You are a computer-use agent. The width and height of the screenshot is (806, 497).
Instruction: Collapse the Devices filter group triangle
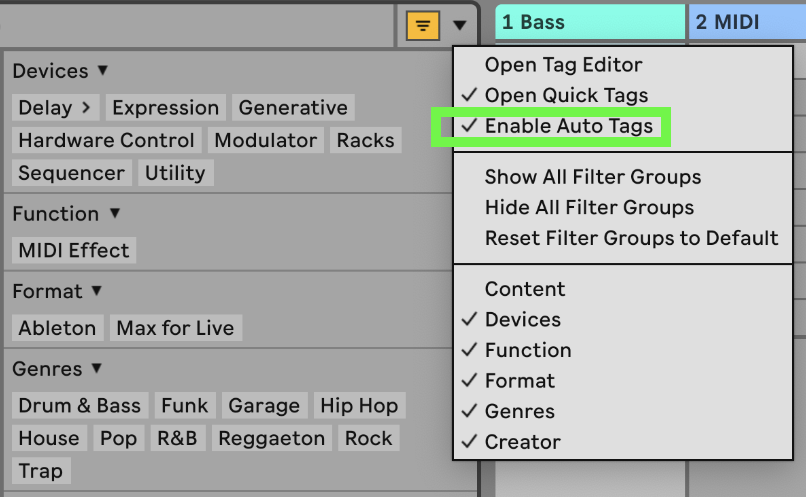pos(102,71)
